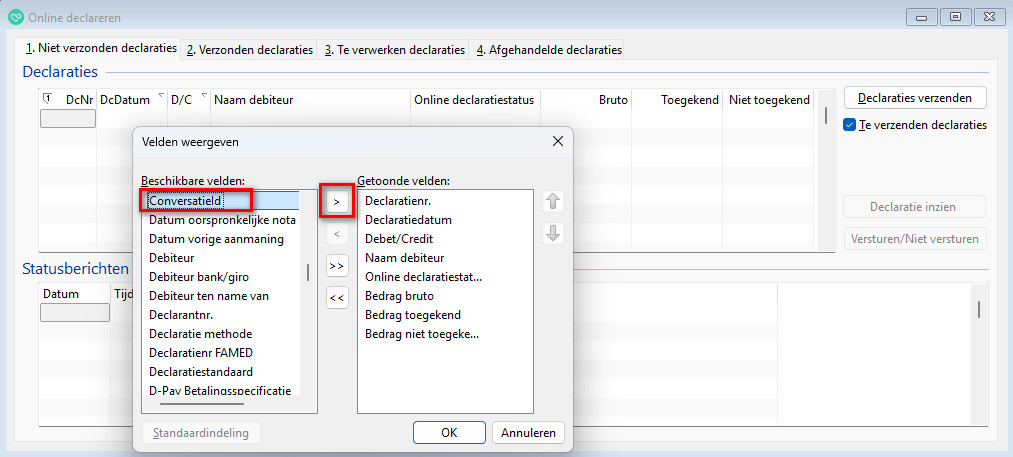Select Naam debiteur in shown fields list
The height and width of the screenshot is (457, 1013).
(400, 258)
